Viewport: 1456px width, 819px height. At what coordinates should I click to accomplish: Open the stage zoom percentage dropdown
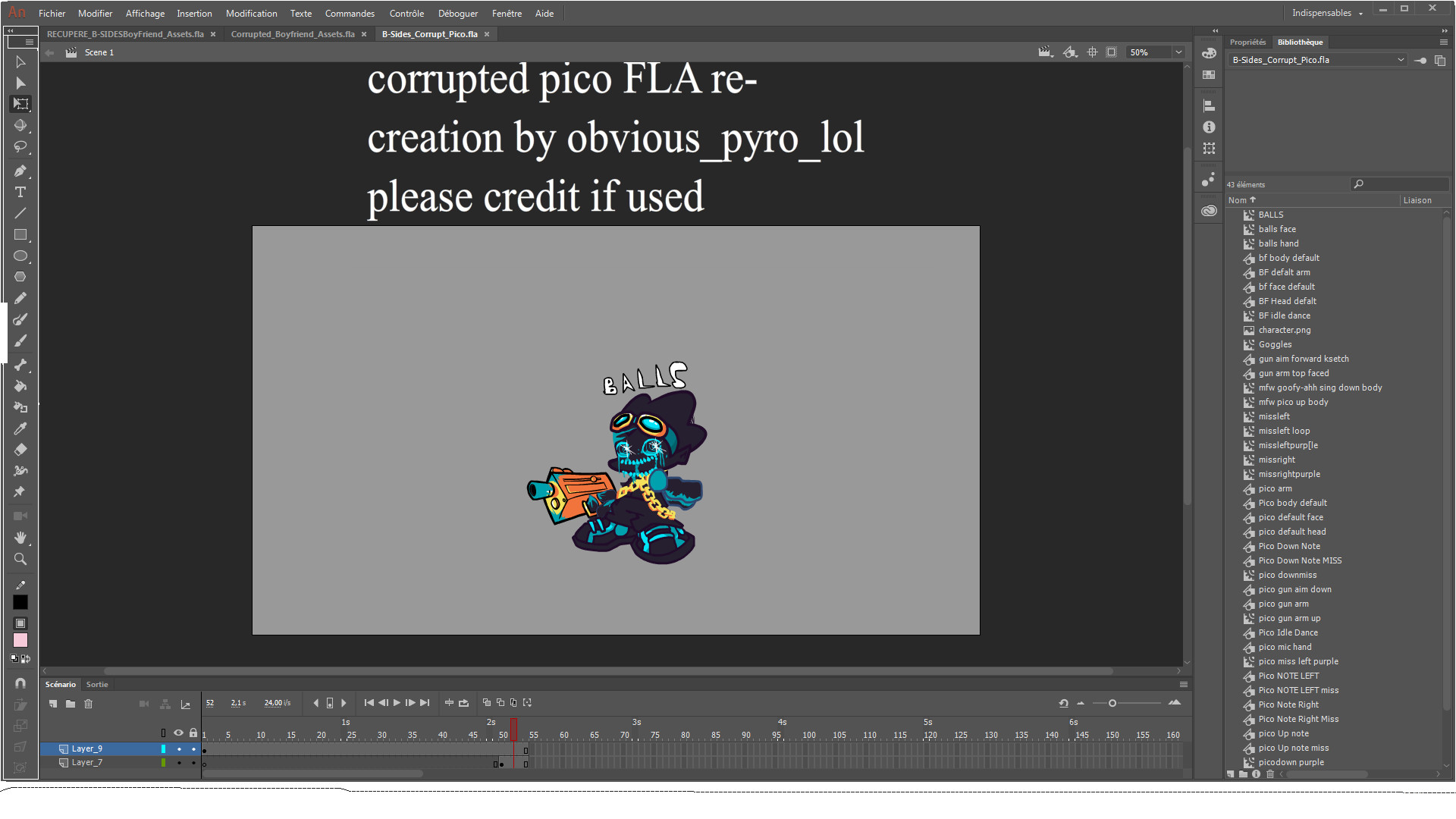1178,52
